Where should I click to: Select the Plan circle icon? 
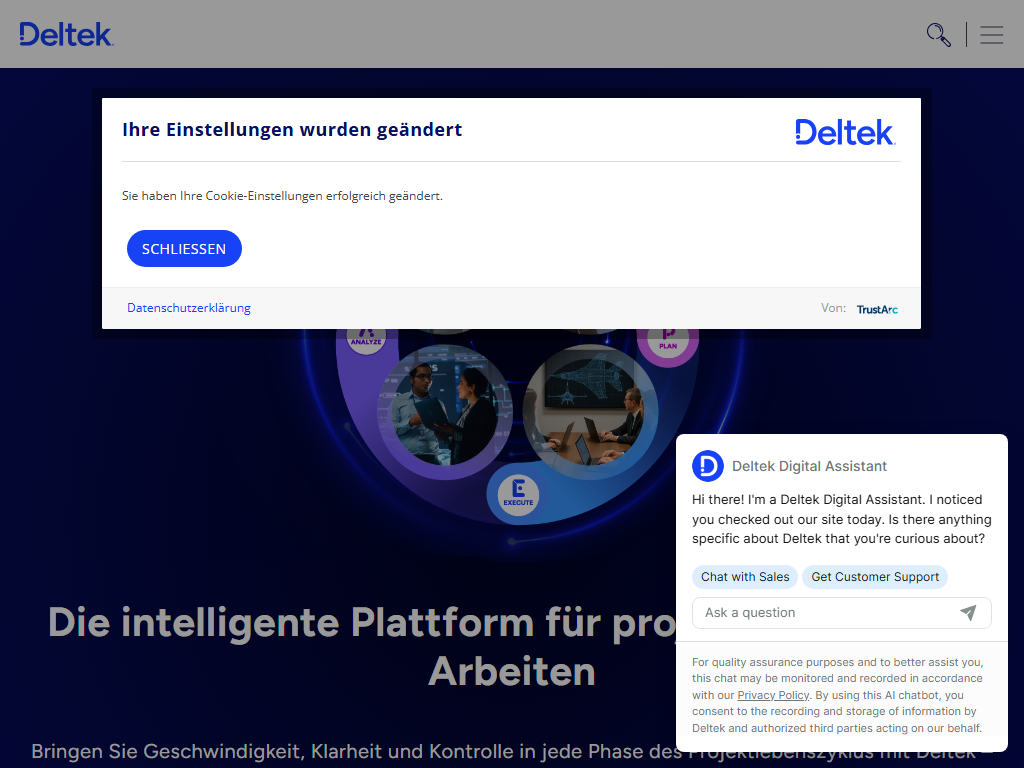(x=668, y=341)
